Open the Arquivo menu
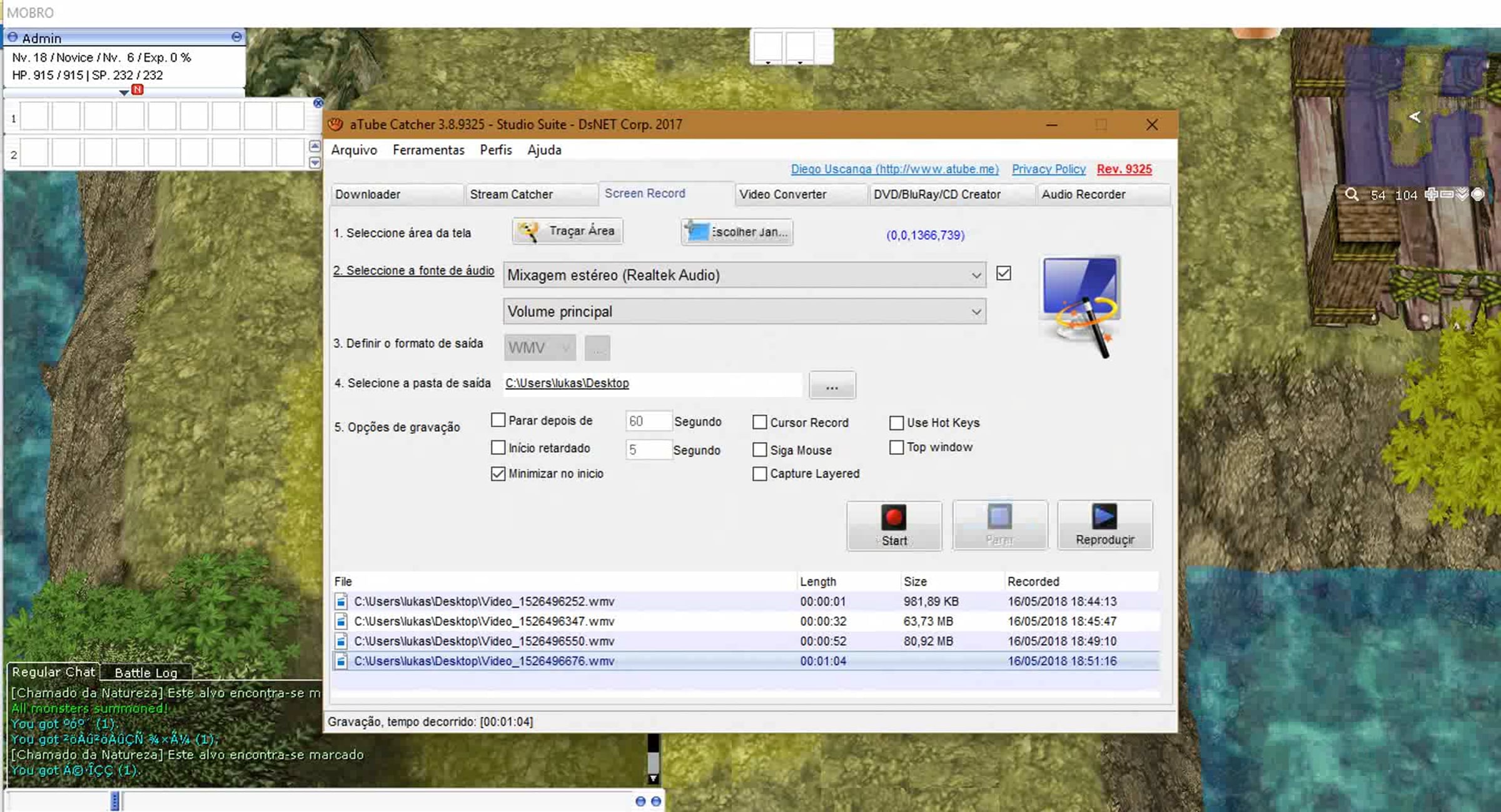The height and width of the screenshot is (812, 1501). coord(354,150)
